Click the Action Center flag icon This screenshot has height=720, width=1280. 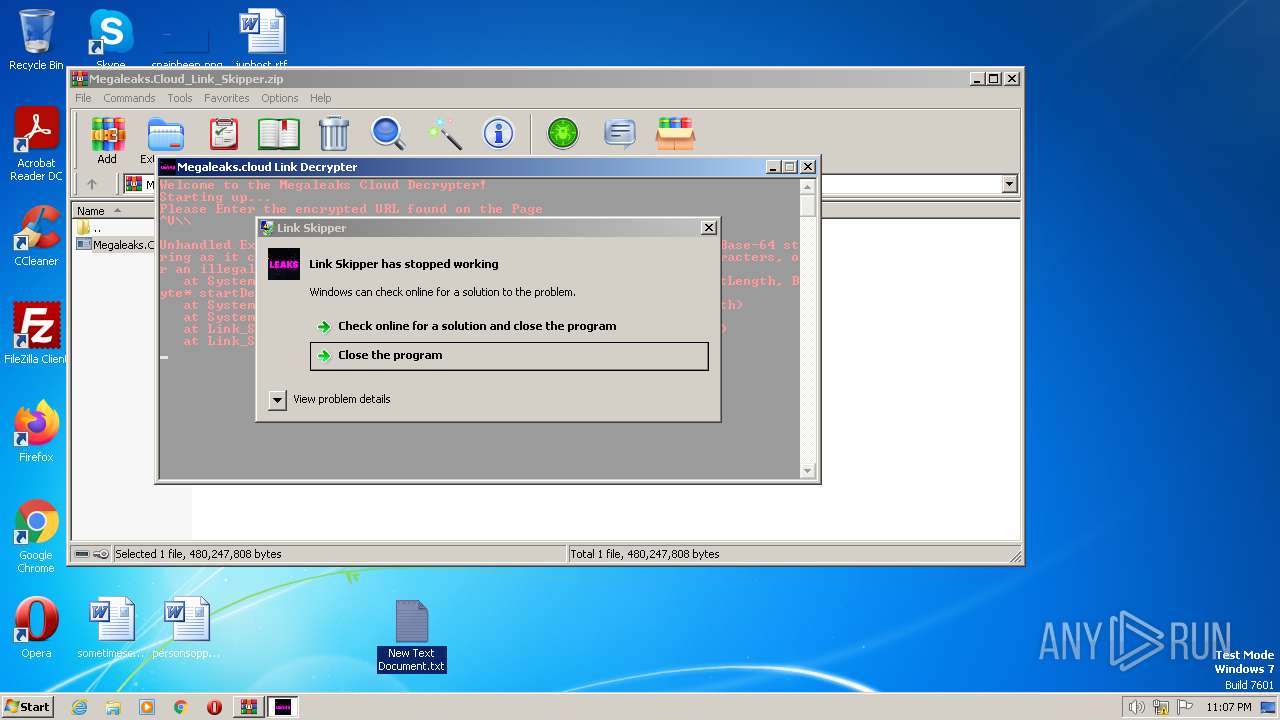(x=1185, y=707)
